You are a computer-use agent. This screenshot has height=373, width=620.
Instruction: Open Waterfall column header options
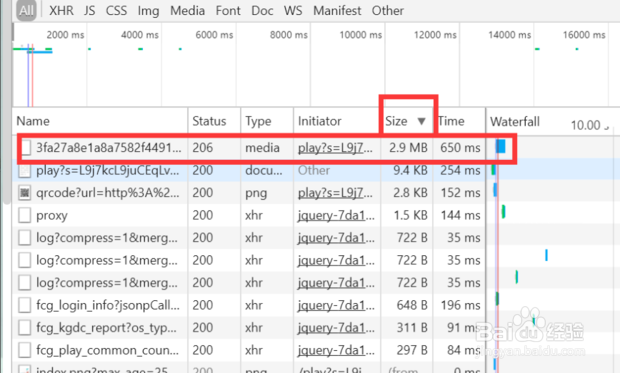[x=515, y=121]
